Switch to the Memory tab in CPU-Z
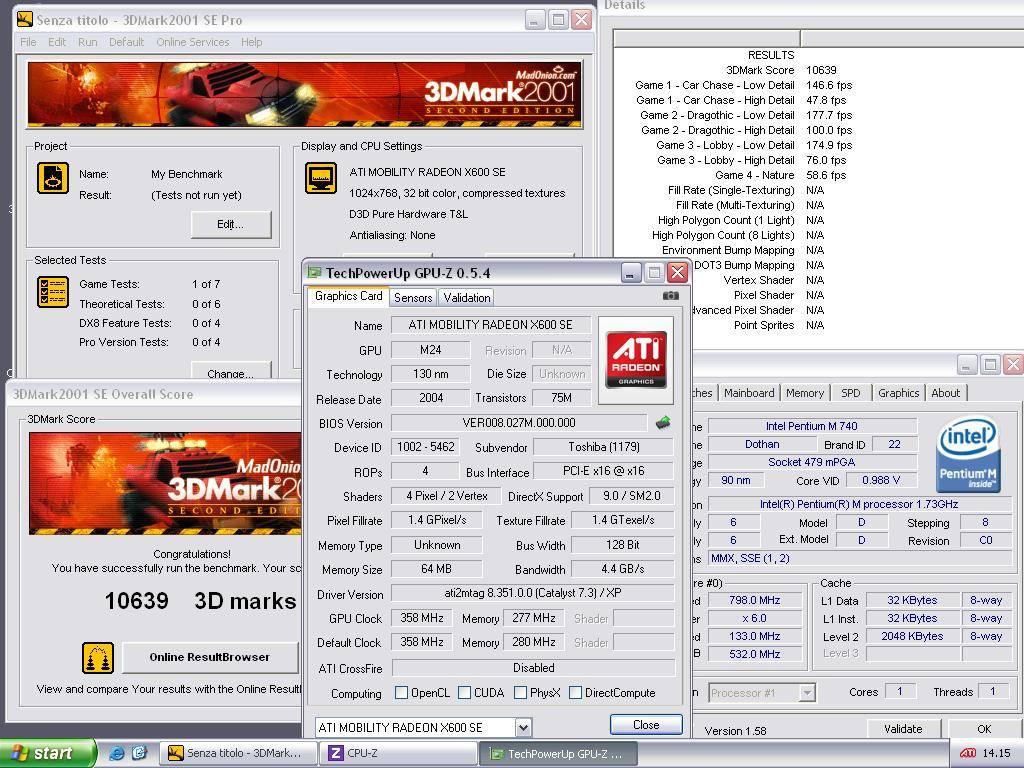The height and width of the screenshot is (768, 1024). click(805, 392)
